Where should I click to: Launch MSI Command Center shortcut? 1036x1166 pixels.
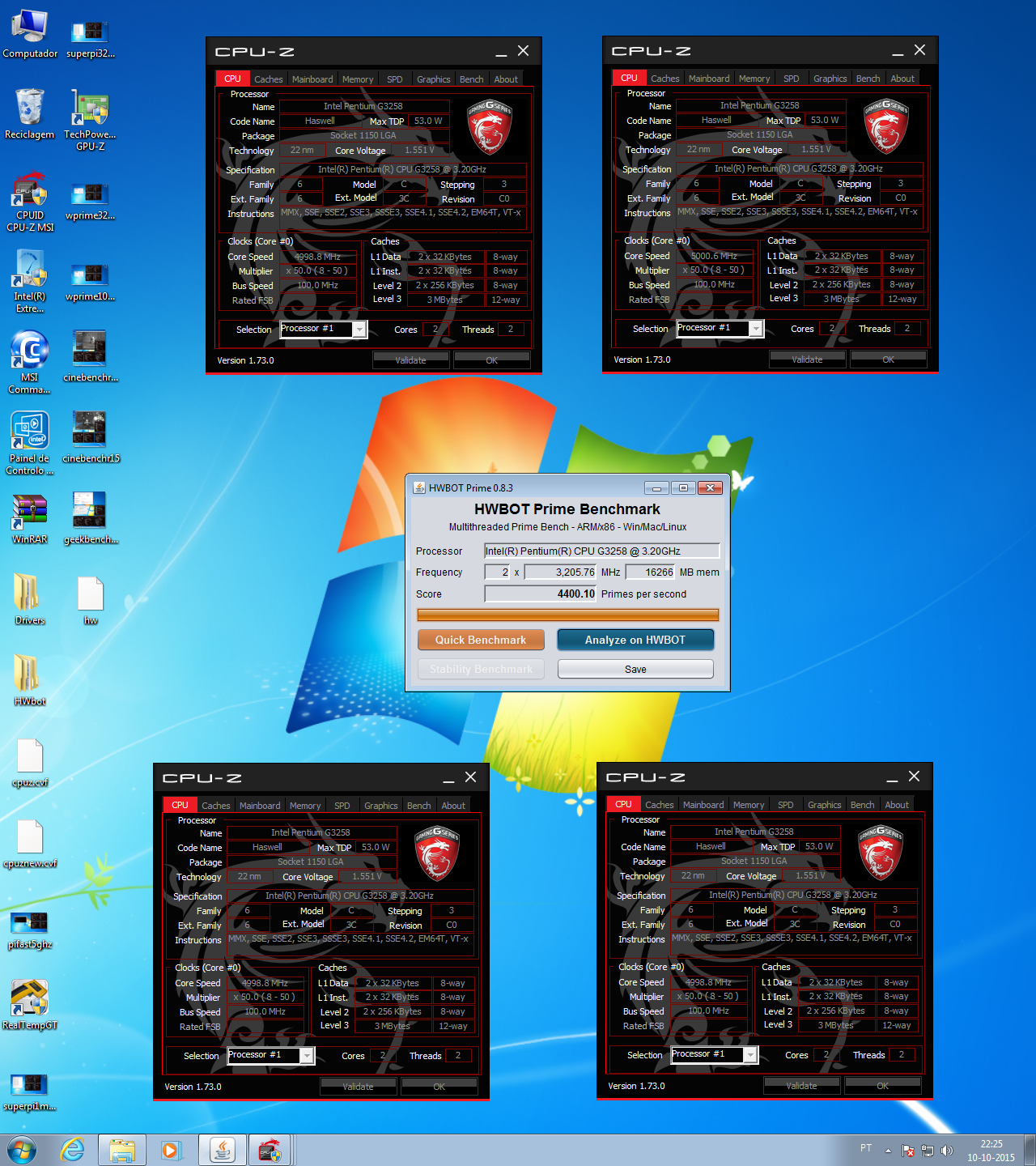(x=30, y=363)
